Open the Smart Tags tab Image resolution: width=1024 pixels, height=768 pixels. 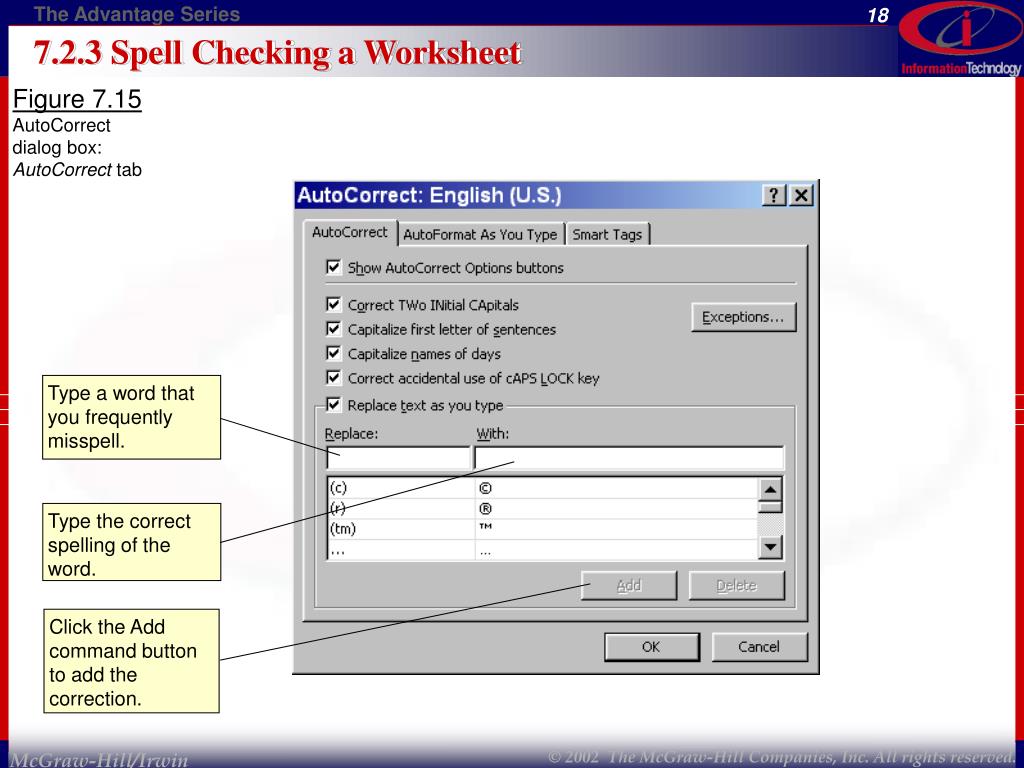(x=607, y=234)
